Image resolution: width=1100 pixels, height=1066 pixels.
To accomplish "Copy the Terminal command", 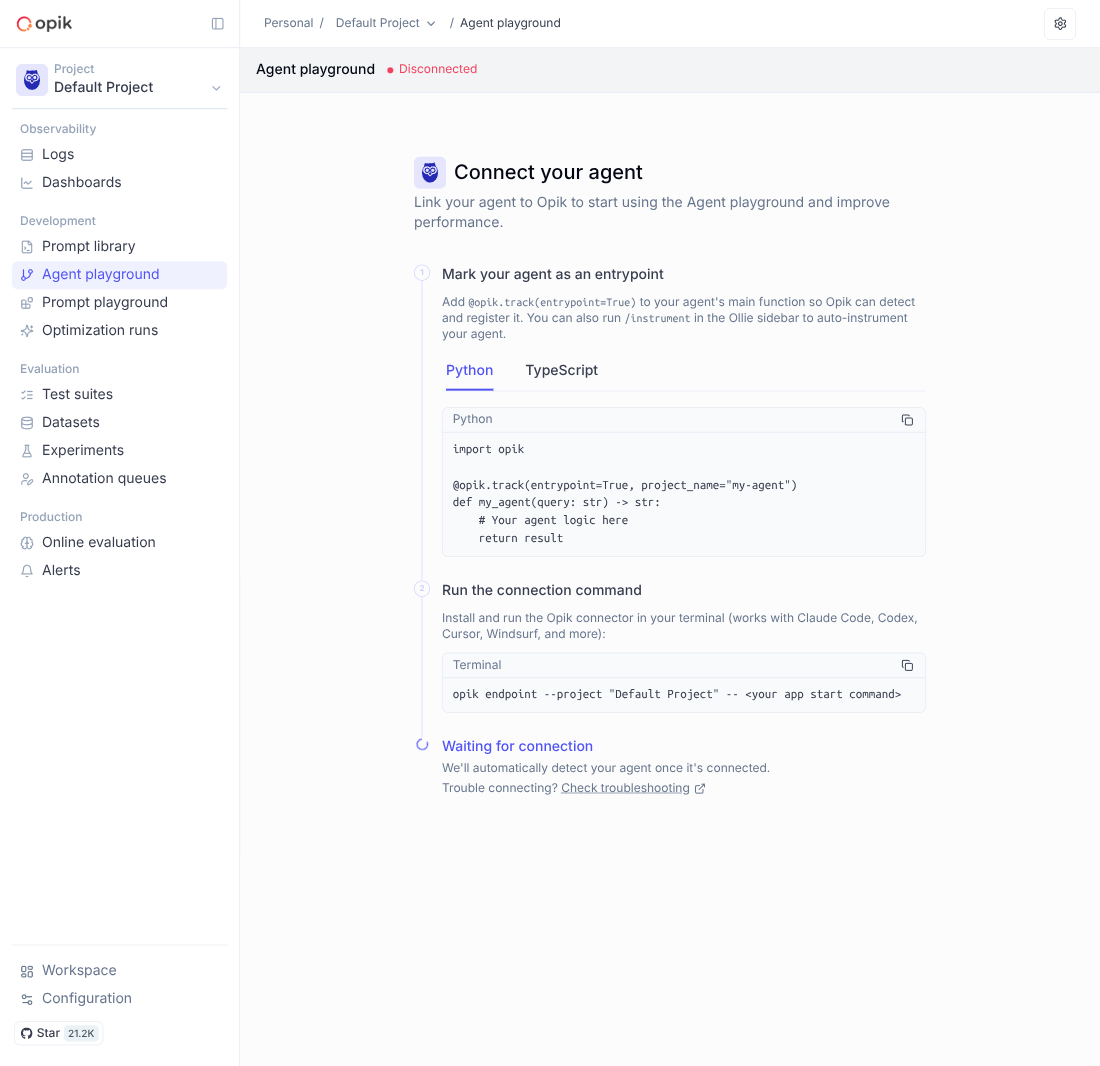I will tap(907, 665).
